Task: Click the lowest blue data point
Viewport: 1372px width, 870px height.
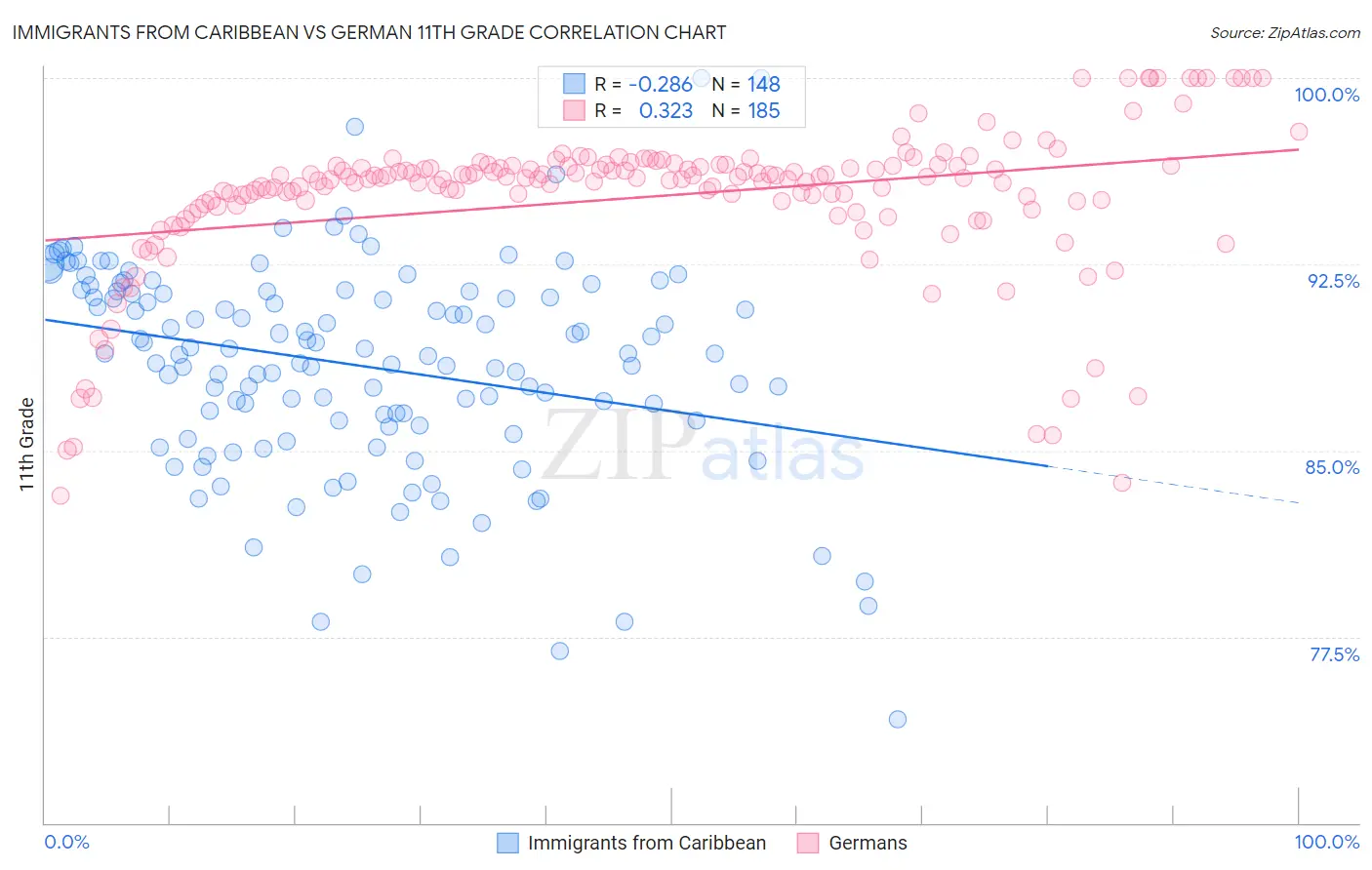Action: [x=898, y=719]
